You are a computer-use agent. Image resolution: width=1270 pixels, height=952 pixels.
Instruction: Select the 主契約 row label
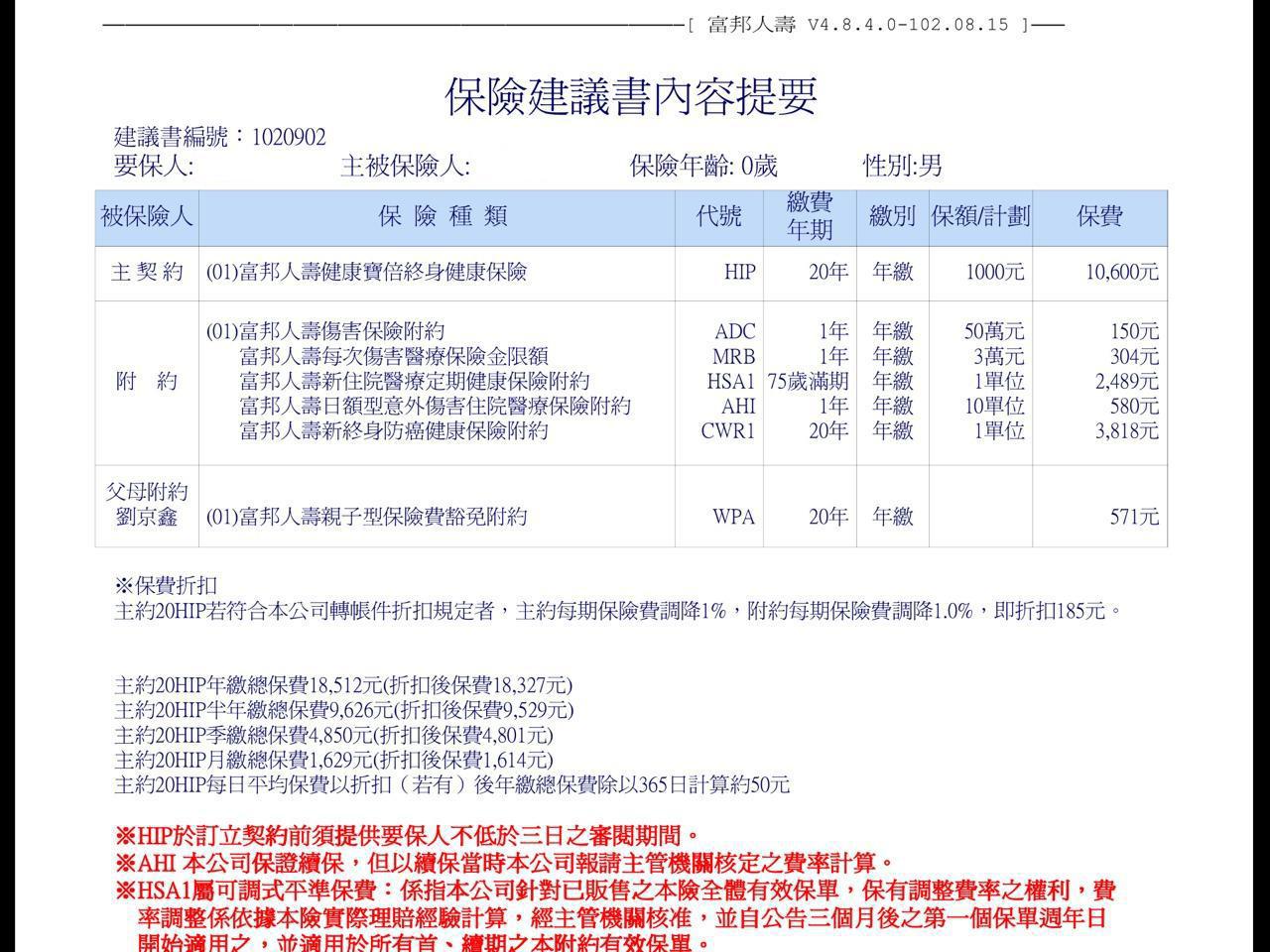[x=147, y=272]
